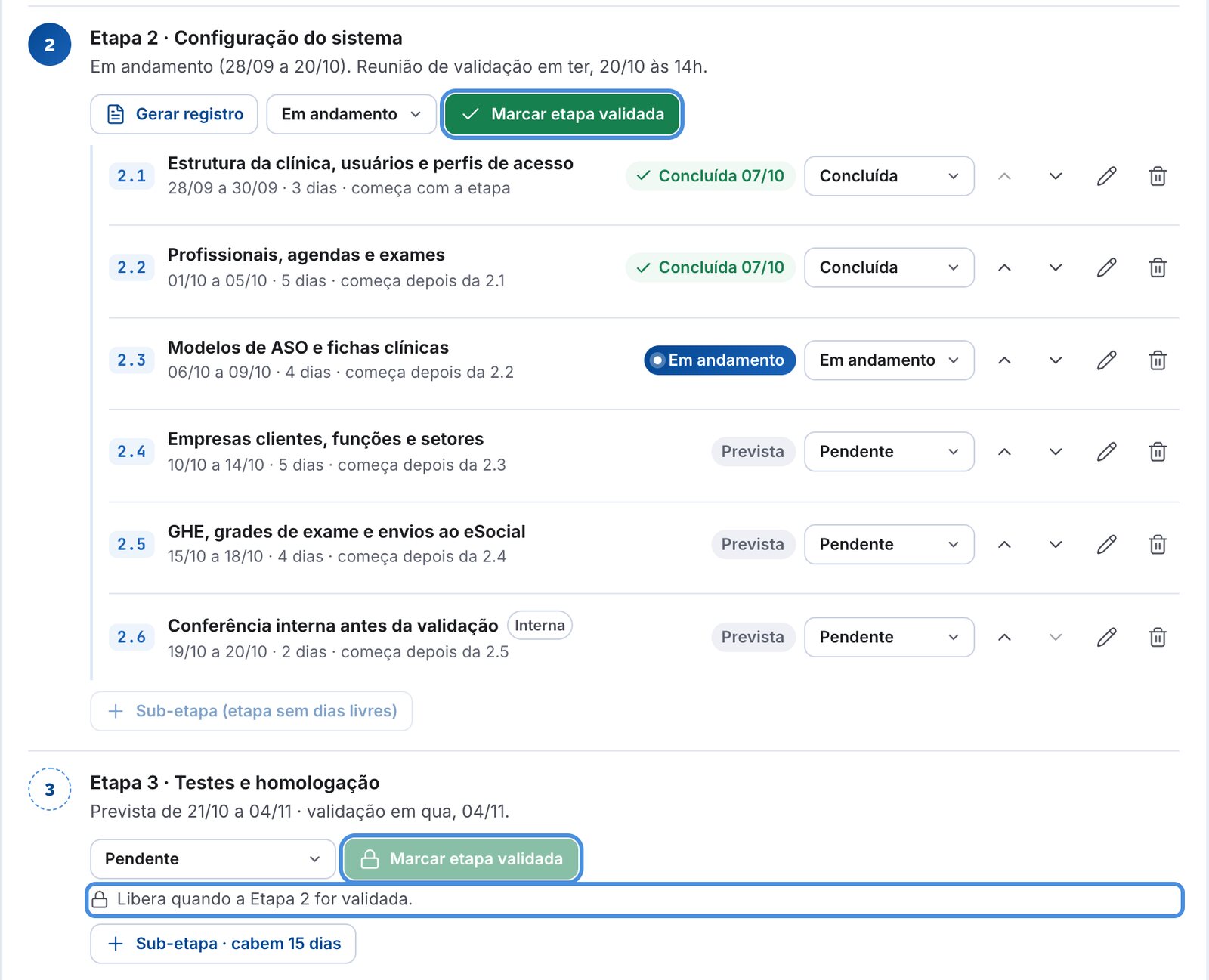Open Pendente dropdown for sub-etapa 2.6
The height and width of the screenshot is (980, 1209).
click(x=889, y=638)
